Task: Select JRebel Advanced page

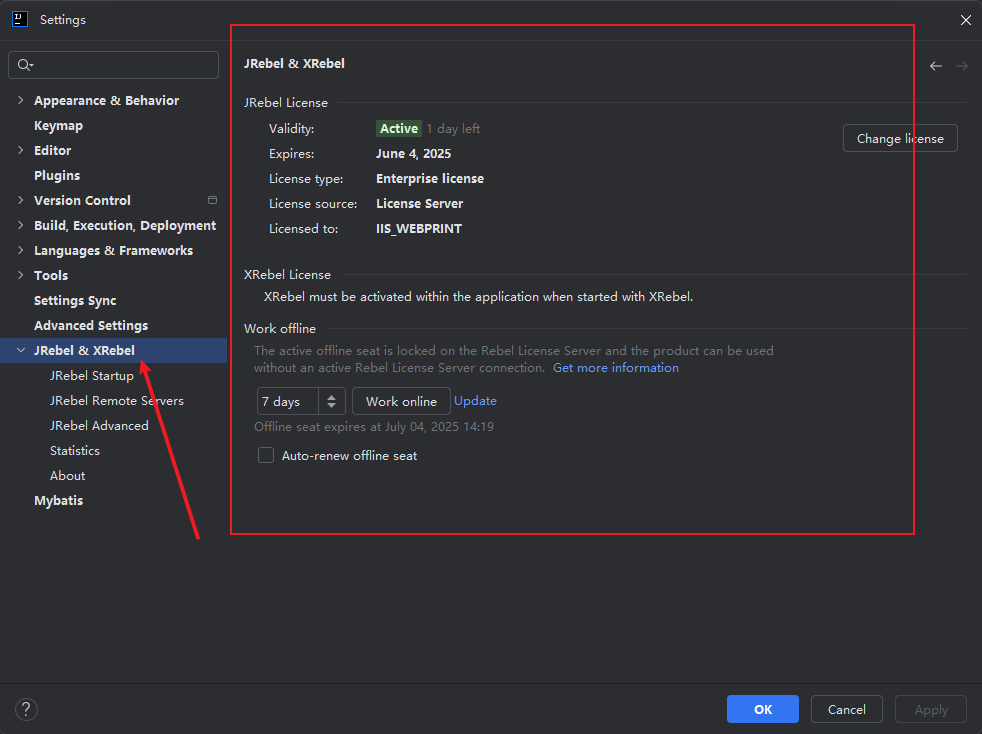Action: pyautogui.click(x=100, y=426)
